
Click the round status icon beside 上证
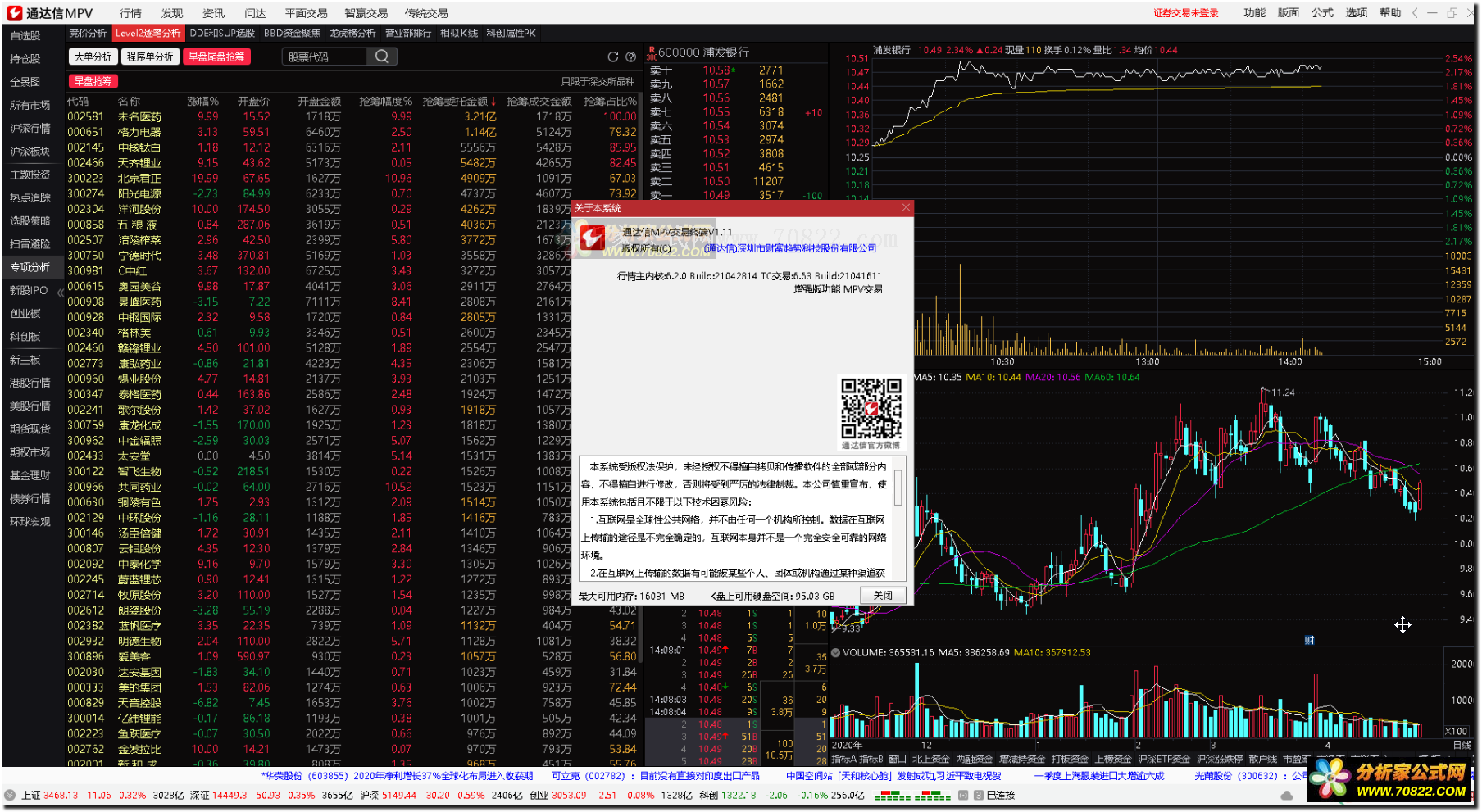[x=10, y=795]
